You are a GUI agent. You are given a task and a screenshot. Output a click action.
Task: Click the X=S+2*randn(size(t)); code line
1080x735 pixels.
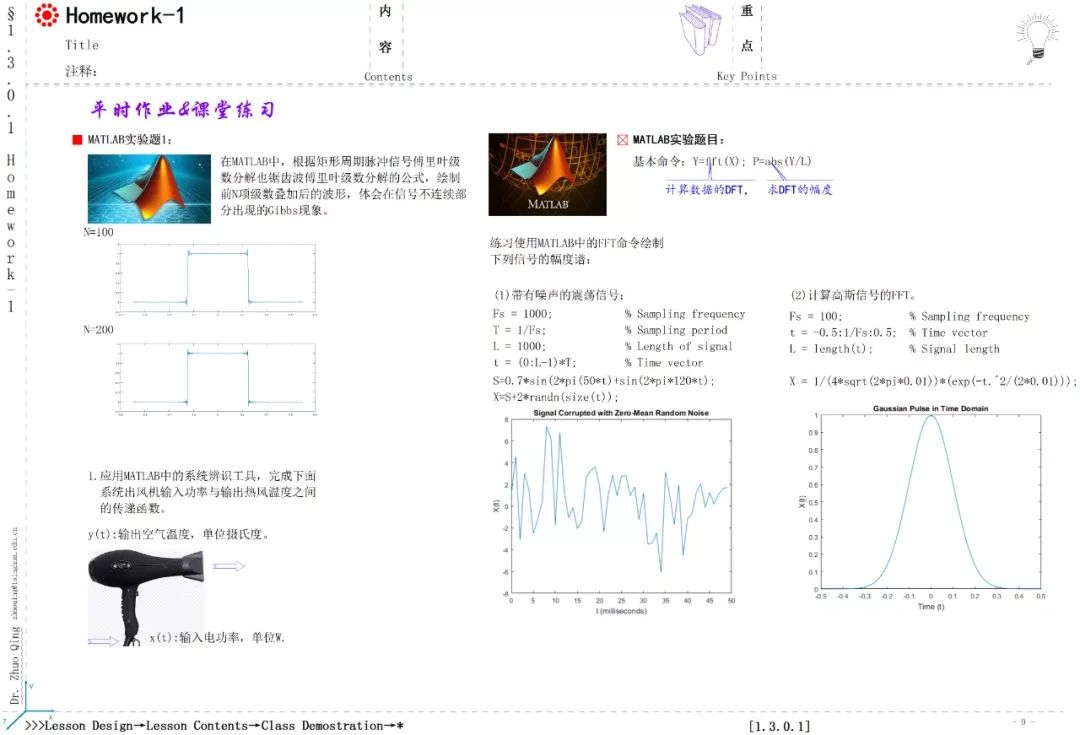point(555,397)
